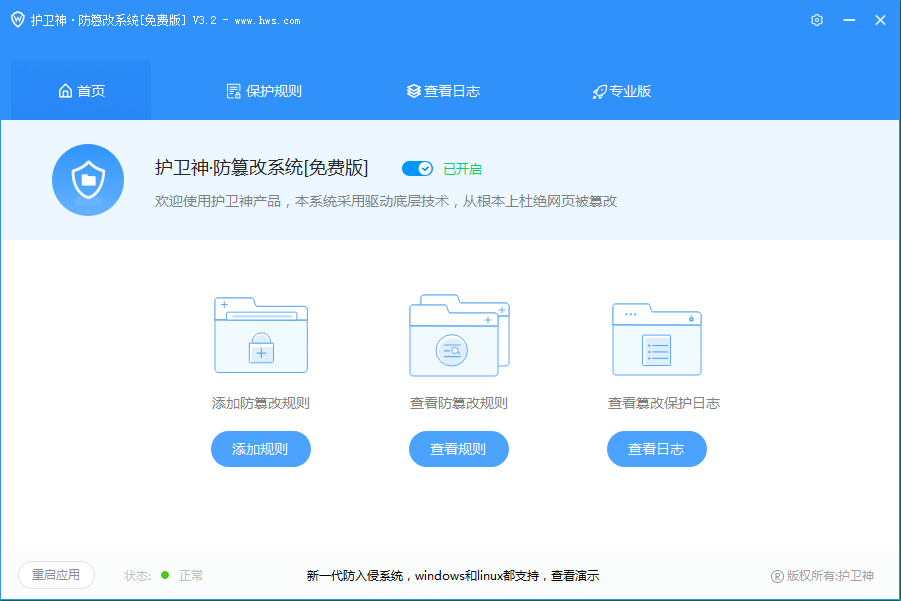Click the view-rules search folder illustration
Screen dimensions: 901x601
click(x=459, y=335)
